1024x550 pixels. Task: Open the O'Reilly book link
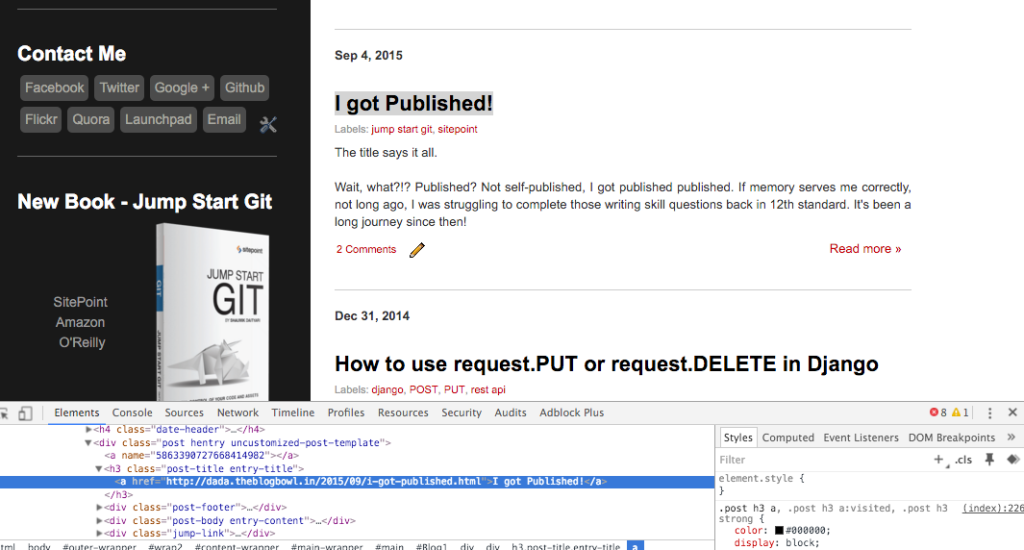pyautogui.click(x=82, y=342)
